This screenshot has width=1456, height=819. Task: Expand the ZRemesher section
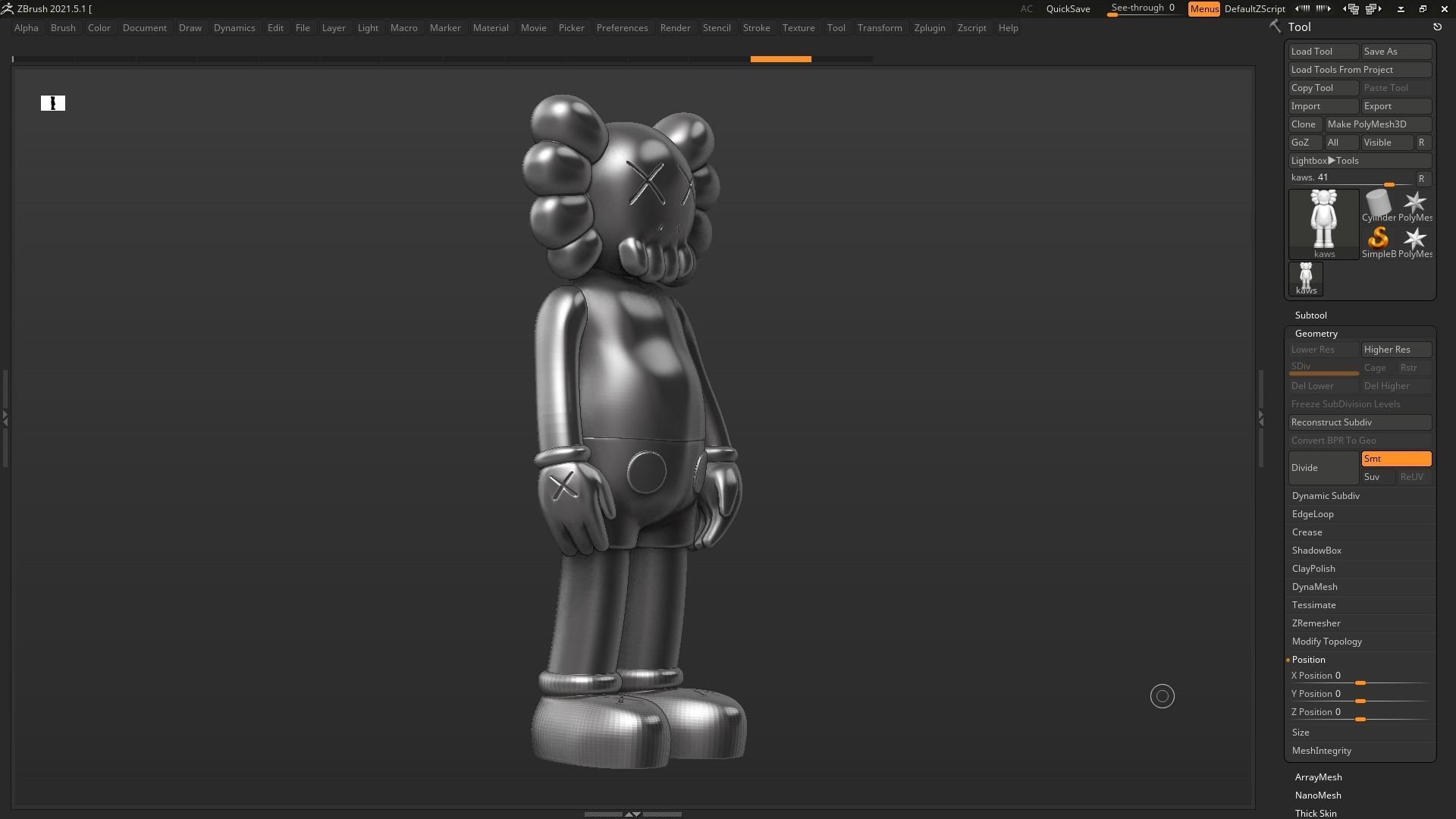coord(1316,623)
